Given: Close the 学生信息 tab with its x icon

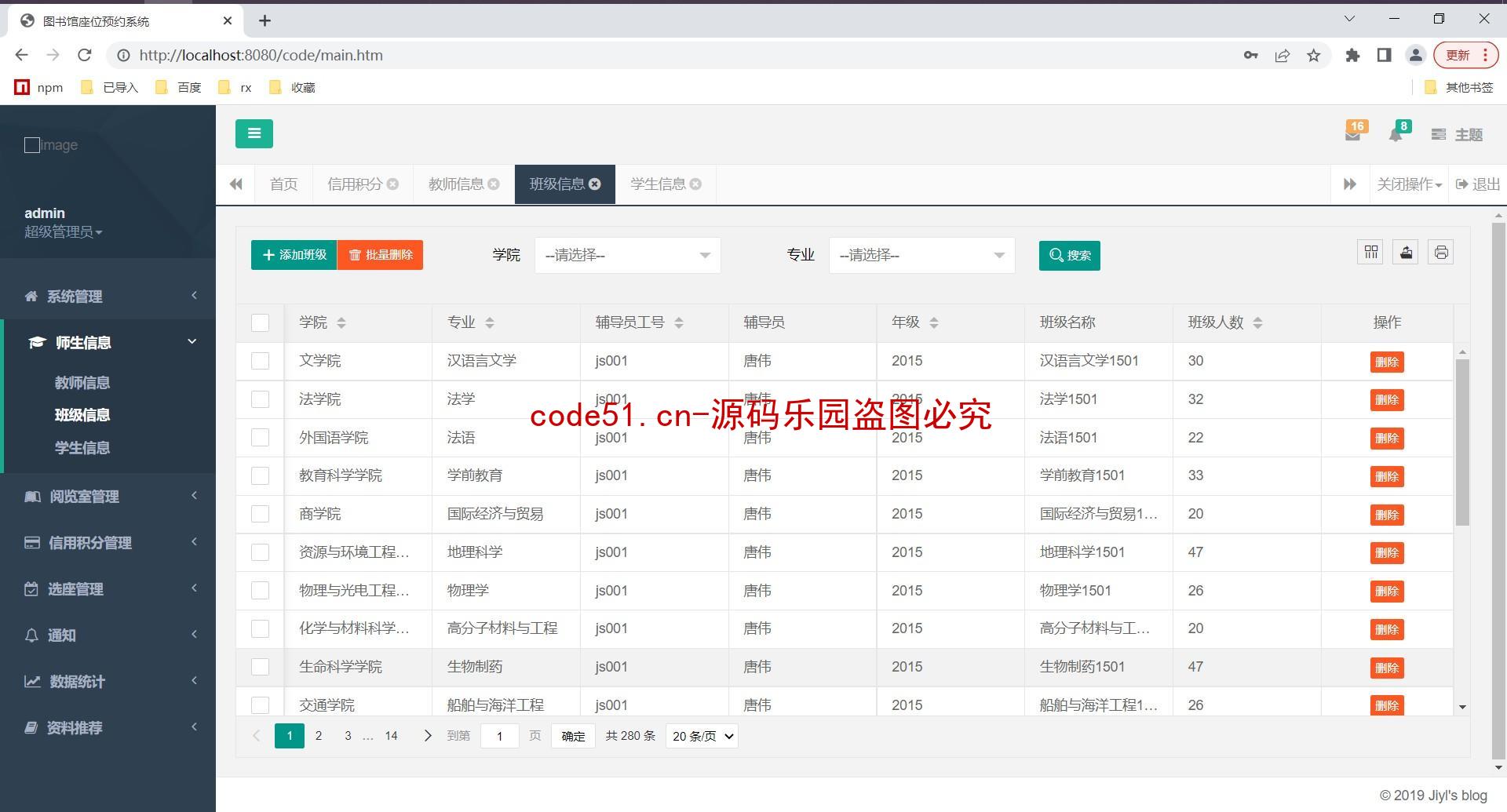Looking at the screenshot, I should coord(695,184).
